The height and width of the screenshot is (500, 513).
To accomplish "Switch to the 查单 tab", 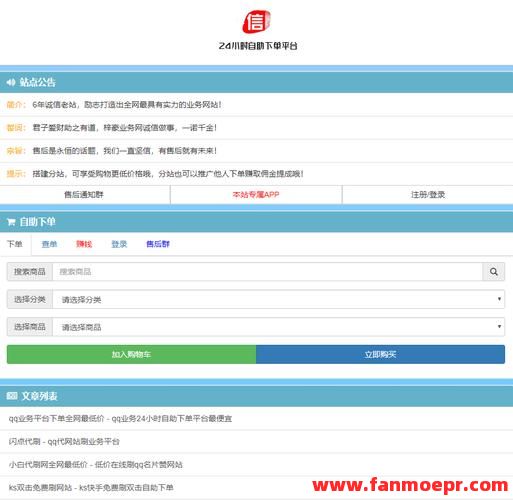I will (49, 244).
